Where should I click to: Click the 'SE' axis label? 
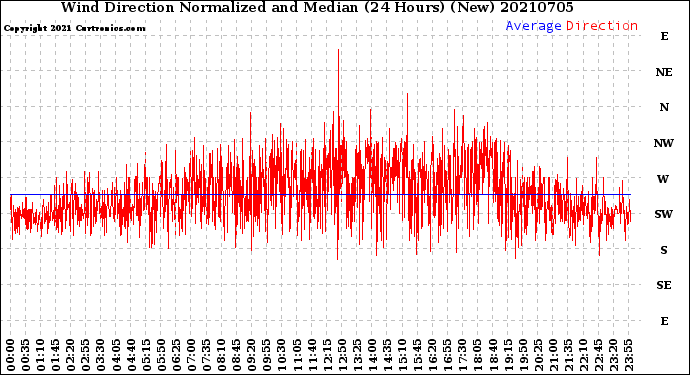(x=664, y=285)
